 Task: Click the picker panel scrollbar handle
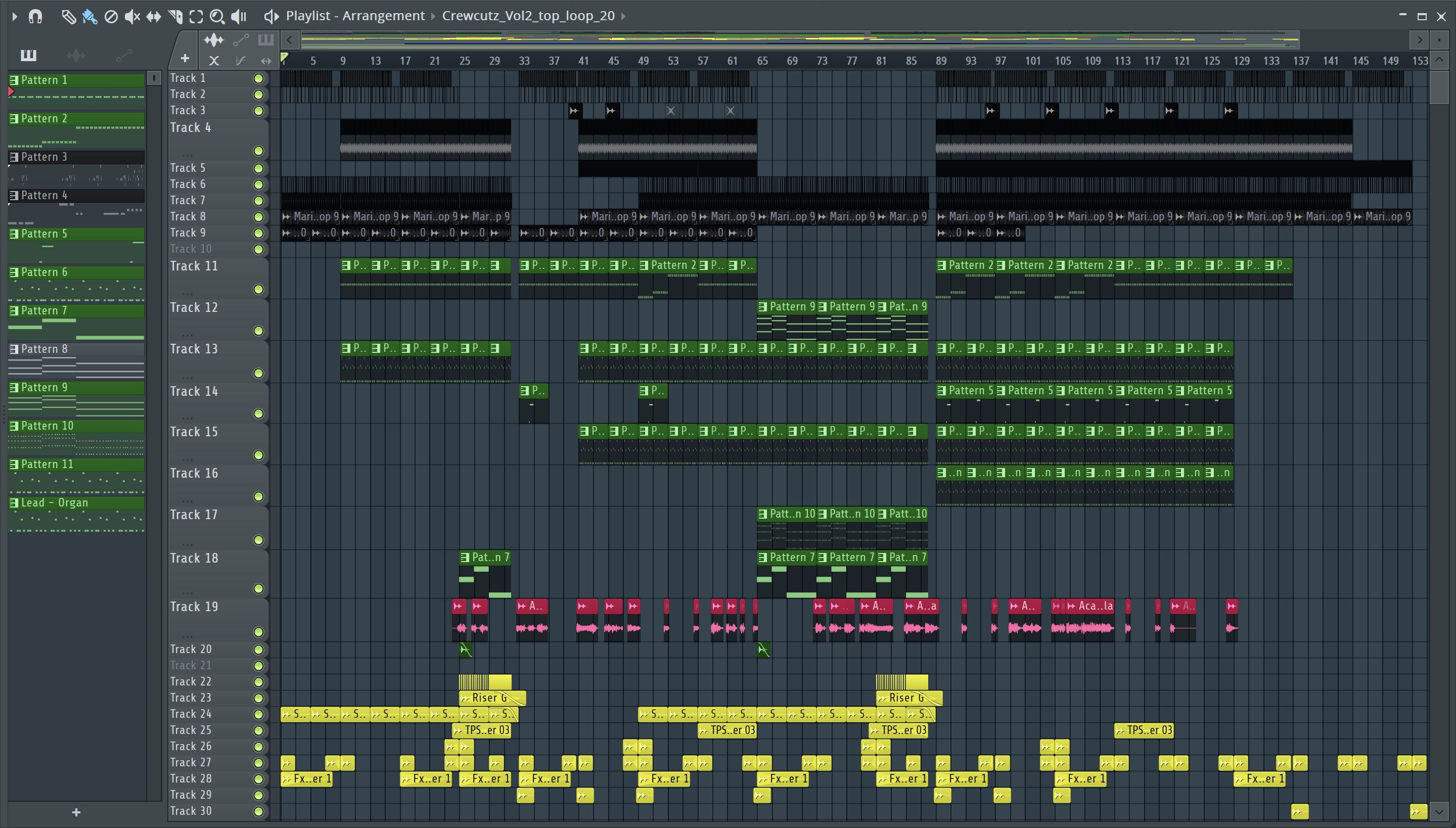pos(154,78)
